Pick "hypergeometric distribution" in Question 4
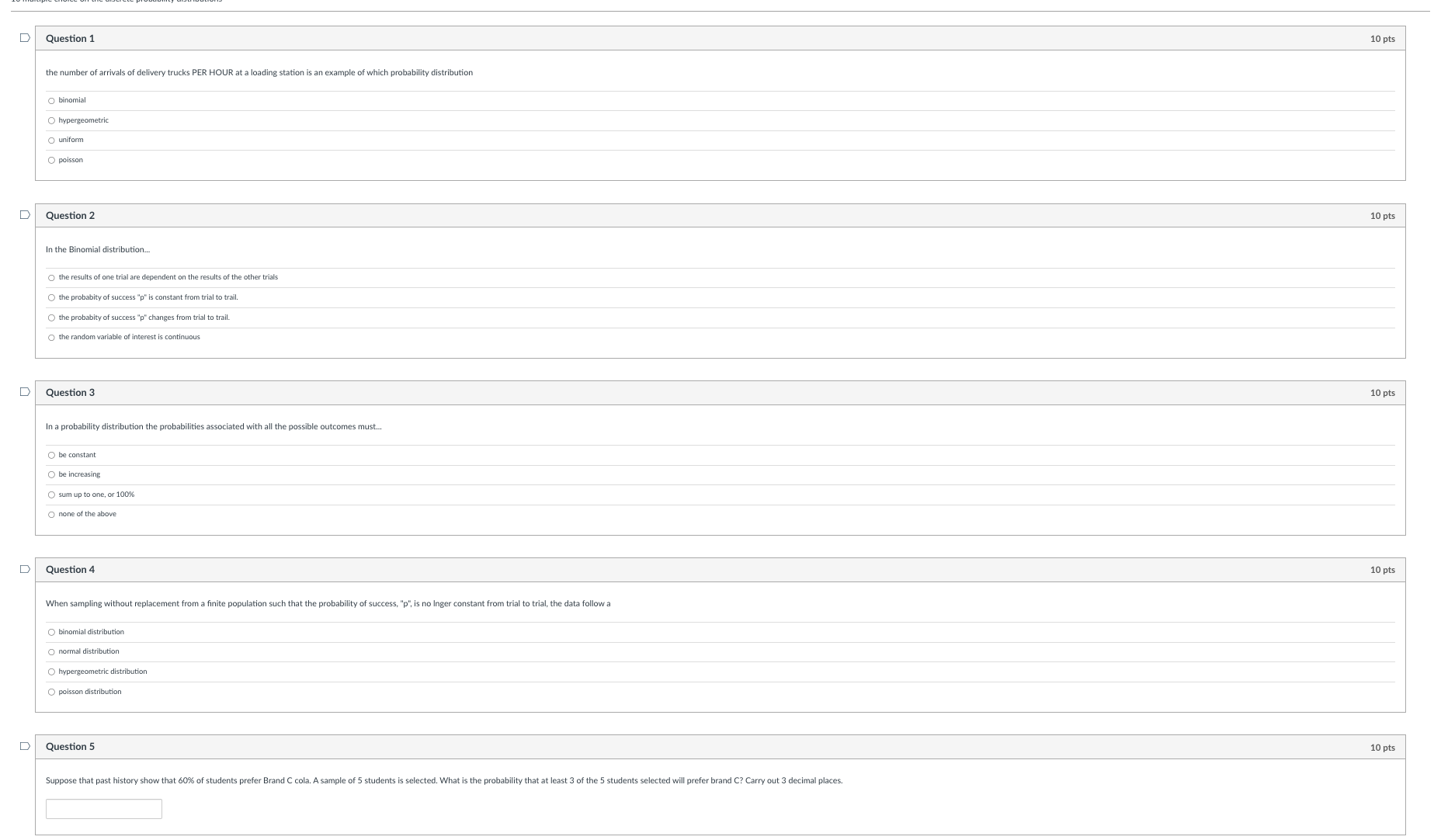Viewport: 1441px width, 840px height. click(x=51, y=672)
